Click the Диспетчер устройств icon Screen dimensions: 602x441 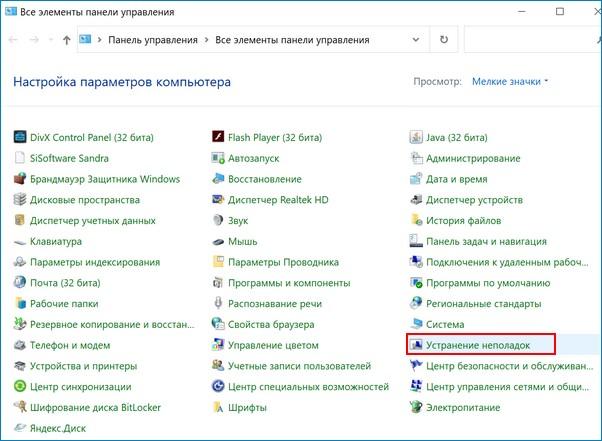(416, 200)
